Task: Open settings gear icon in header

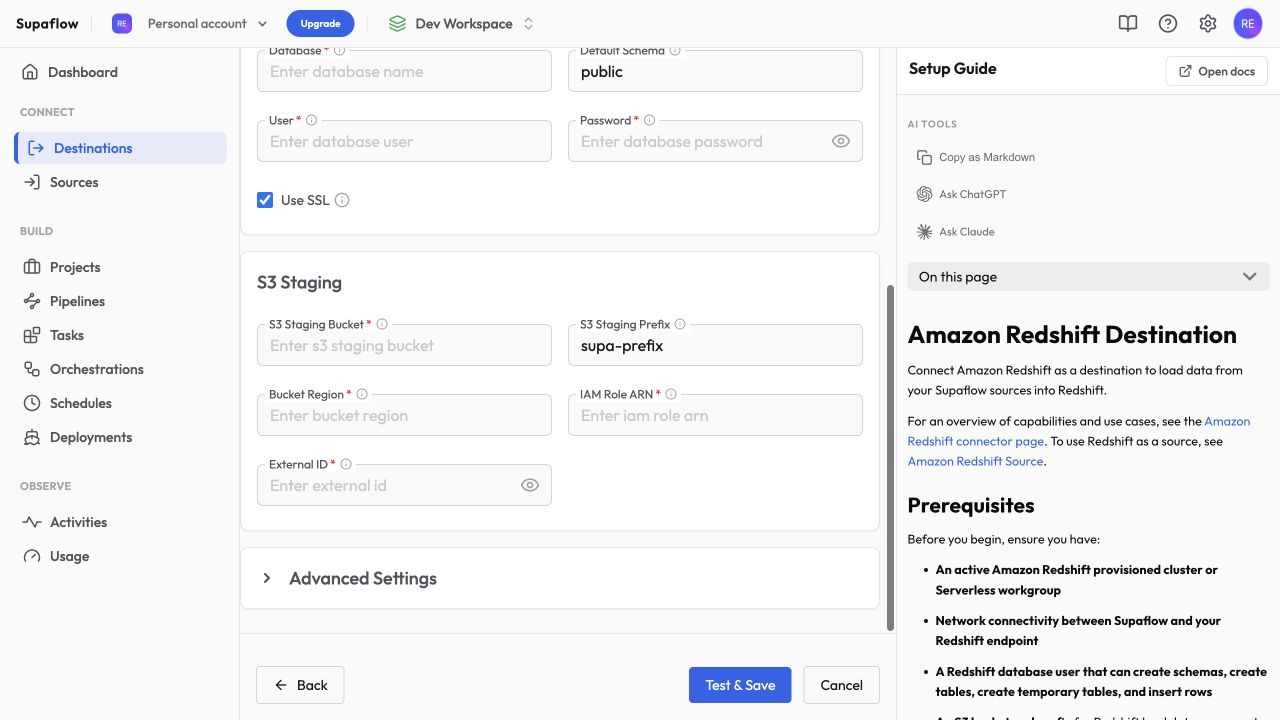Action: [x=1208, y=23]
